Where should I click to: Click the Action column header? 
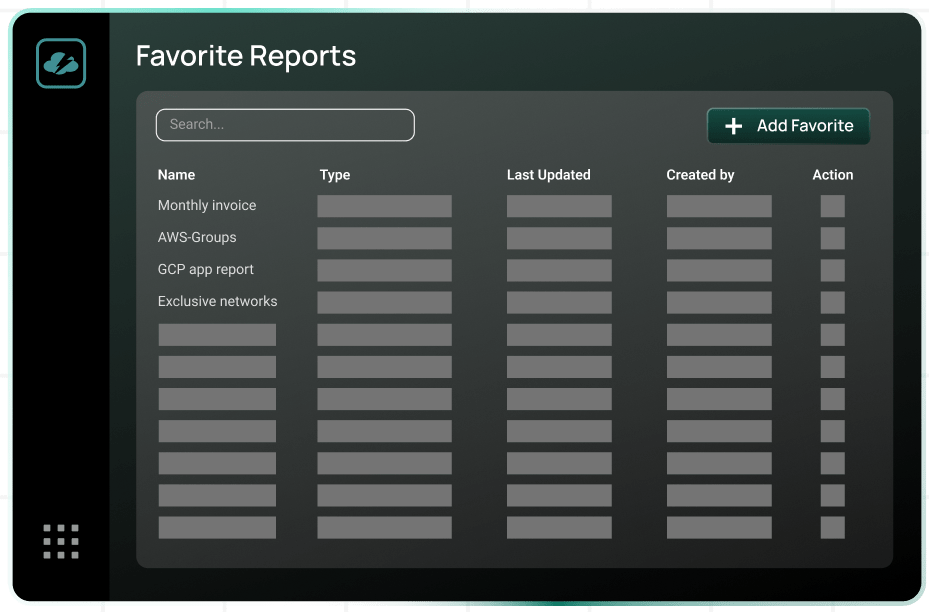832,175
